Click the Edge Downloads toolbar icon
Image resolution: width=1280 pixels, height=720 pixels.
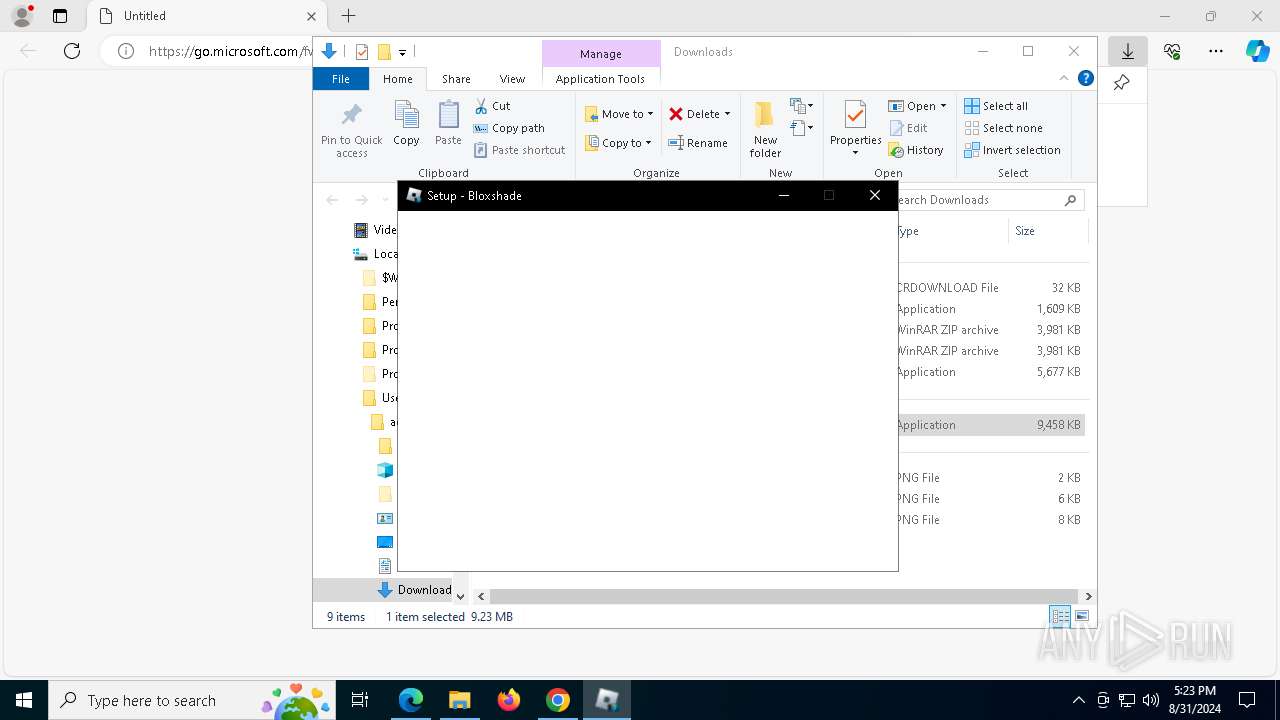[x=1128, y=51]
